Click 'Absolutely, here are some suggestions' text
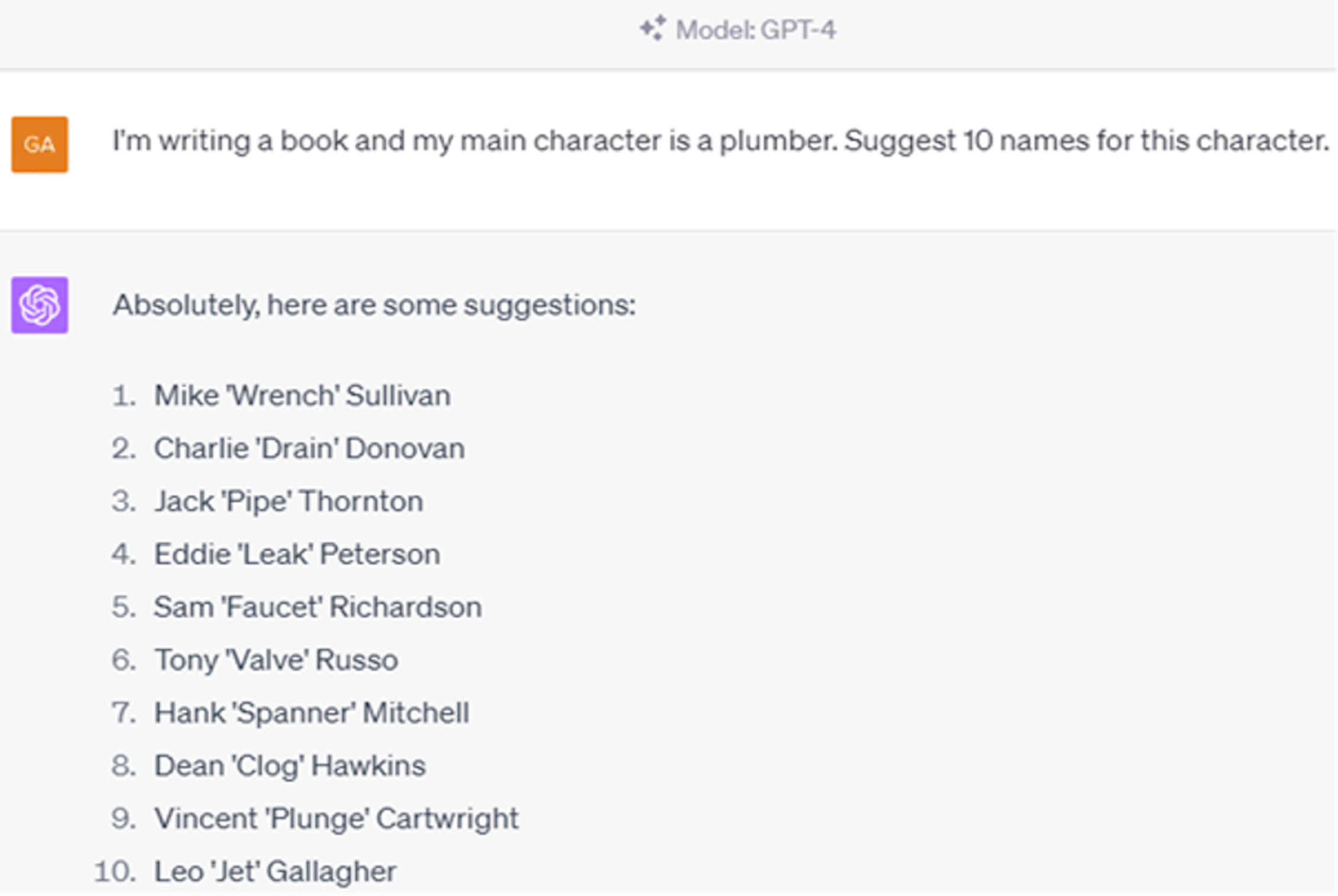Image resolution: width=1338 pixels, height=896 pixels. pos(374,305)
